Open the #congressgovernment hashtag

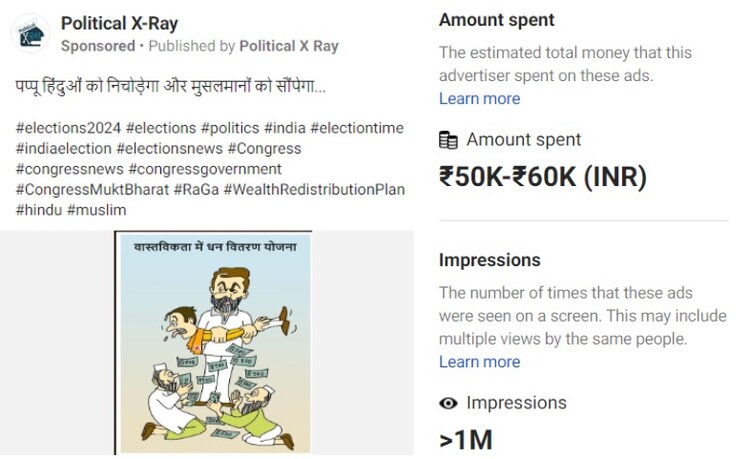(205, 169)
